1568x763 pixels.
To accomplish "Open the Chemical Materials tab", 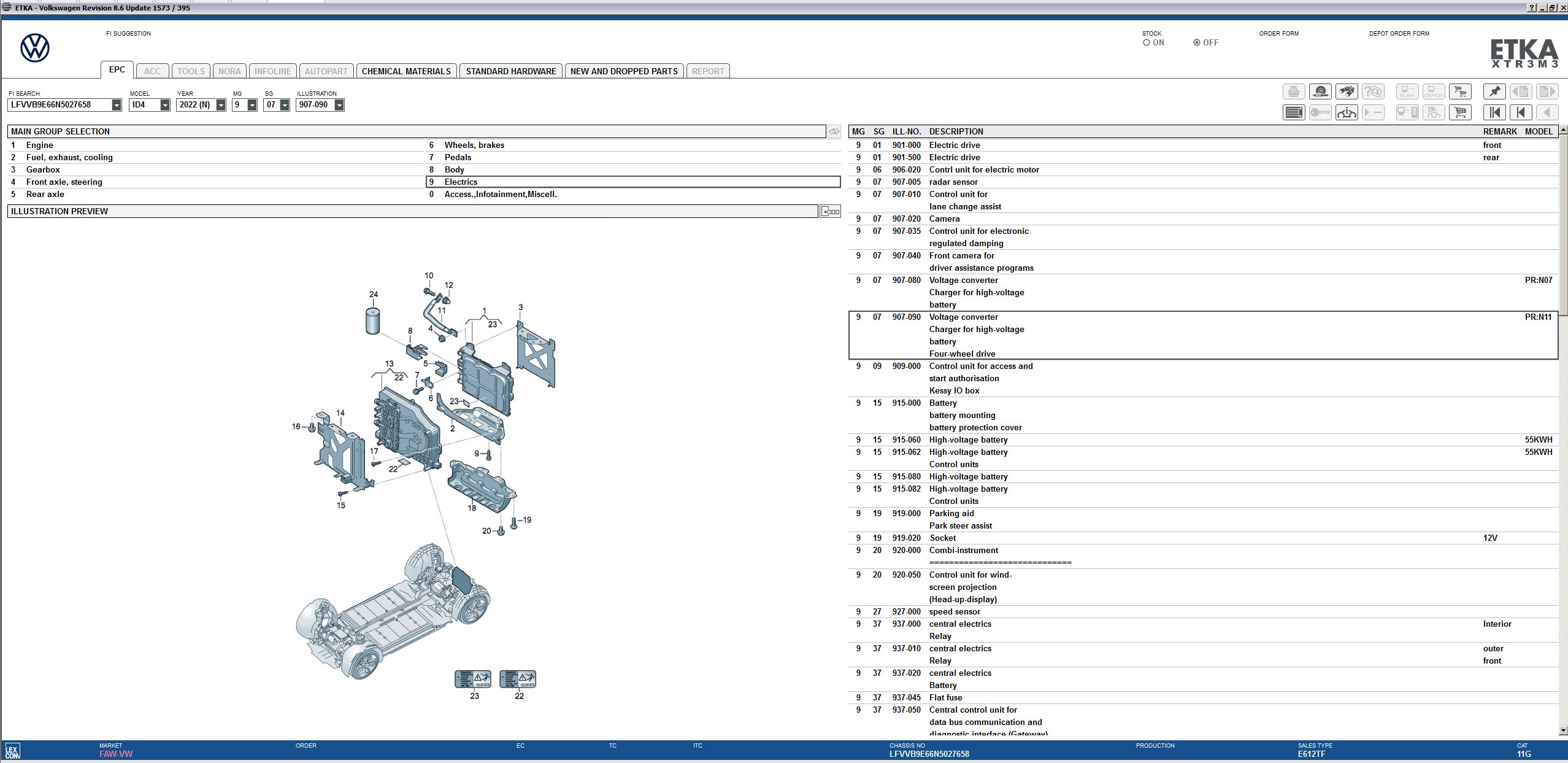I will click(x=406, y=71).
